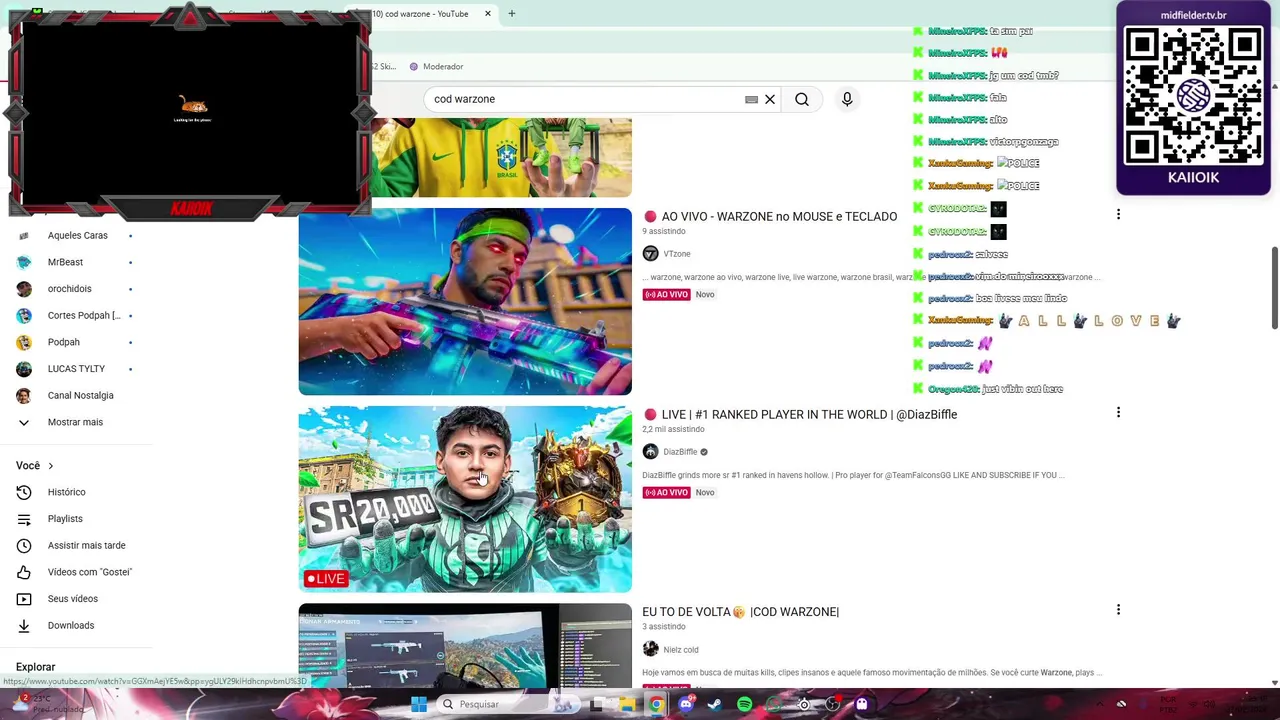This screenshot has width=1280, height=720.
Task: Click the KAIIOIK QR code overlay
Action: 1193,98
